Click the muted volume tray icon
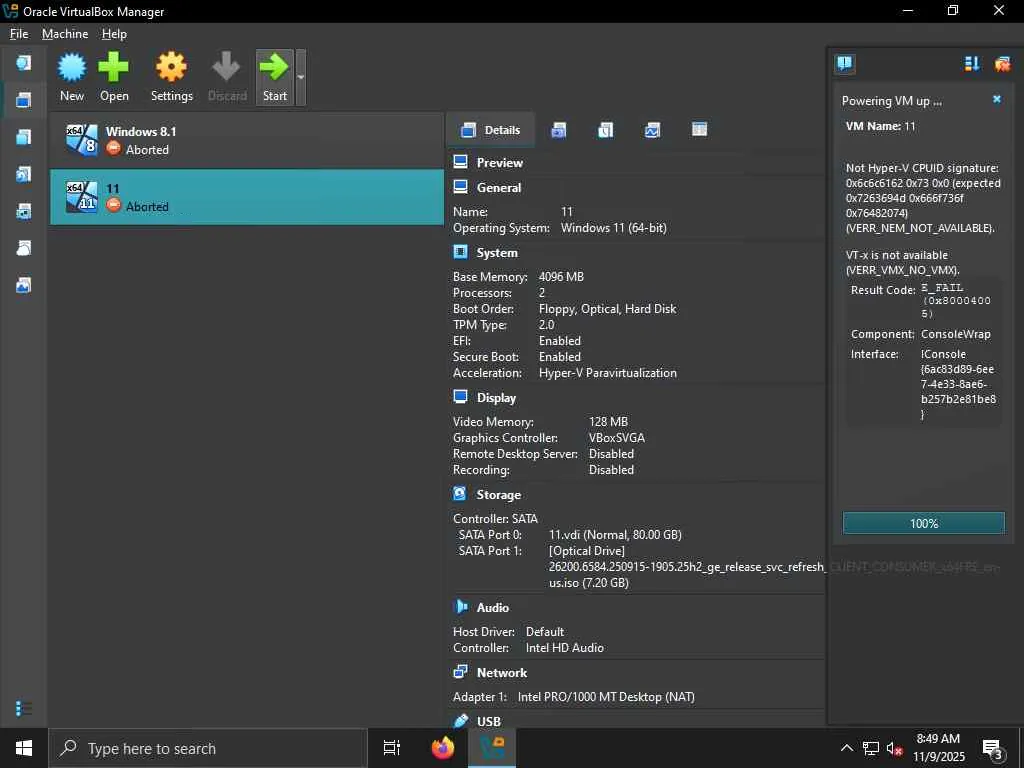Screen dimensions: 1024x768 click(894, 748)
